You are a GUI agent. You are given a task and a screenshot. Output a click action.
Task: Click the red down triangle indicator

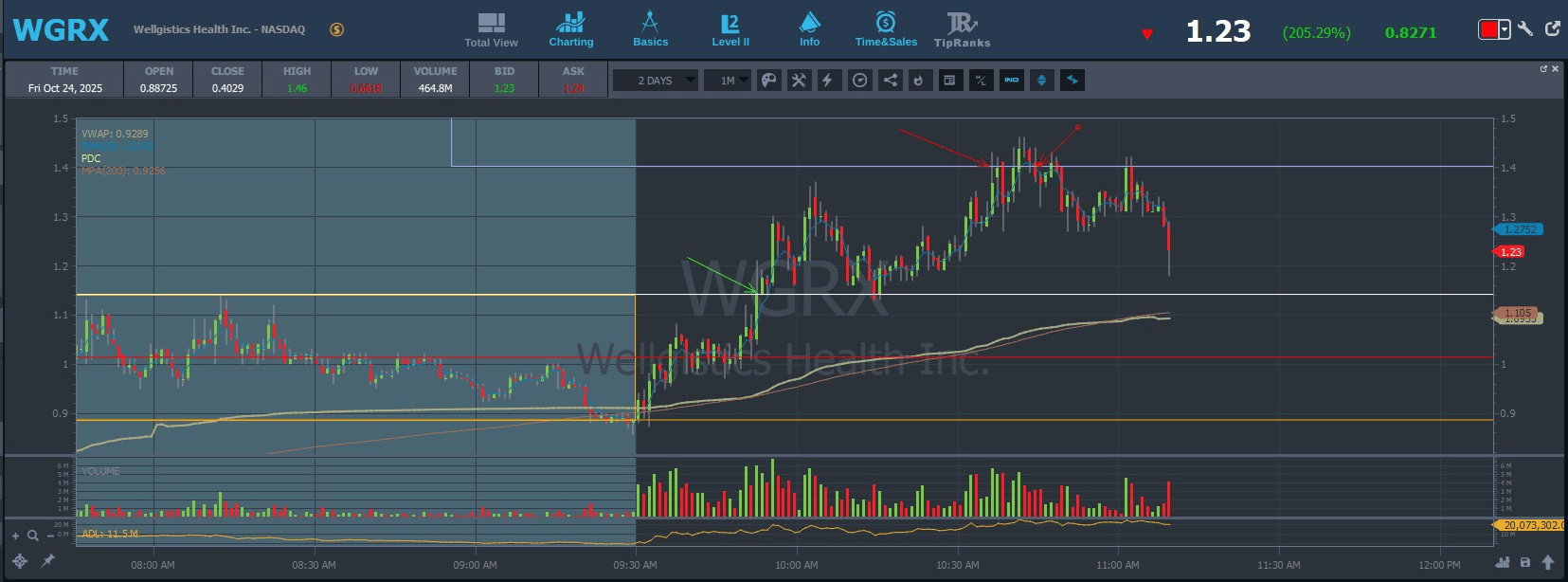click(1146, 34)
